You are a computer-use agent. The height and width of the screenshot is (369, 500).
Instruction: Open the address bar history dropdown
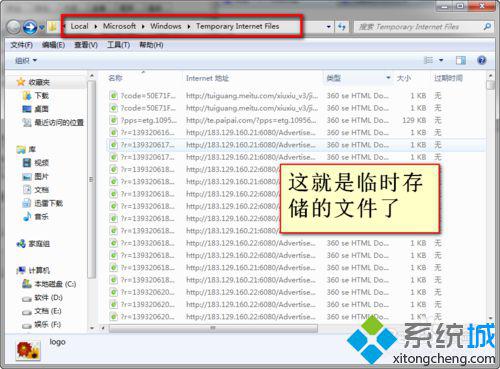click(x=329, y=27)
